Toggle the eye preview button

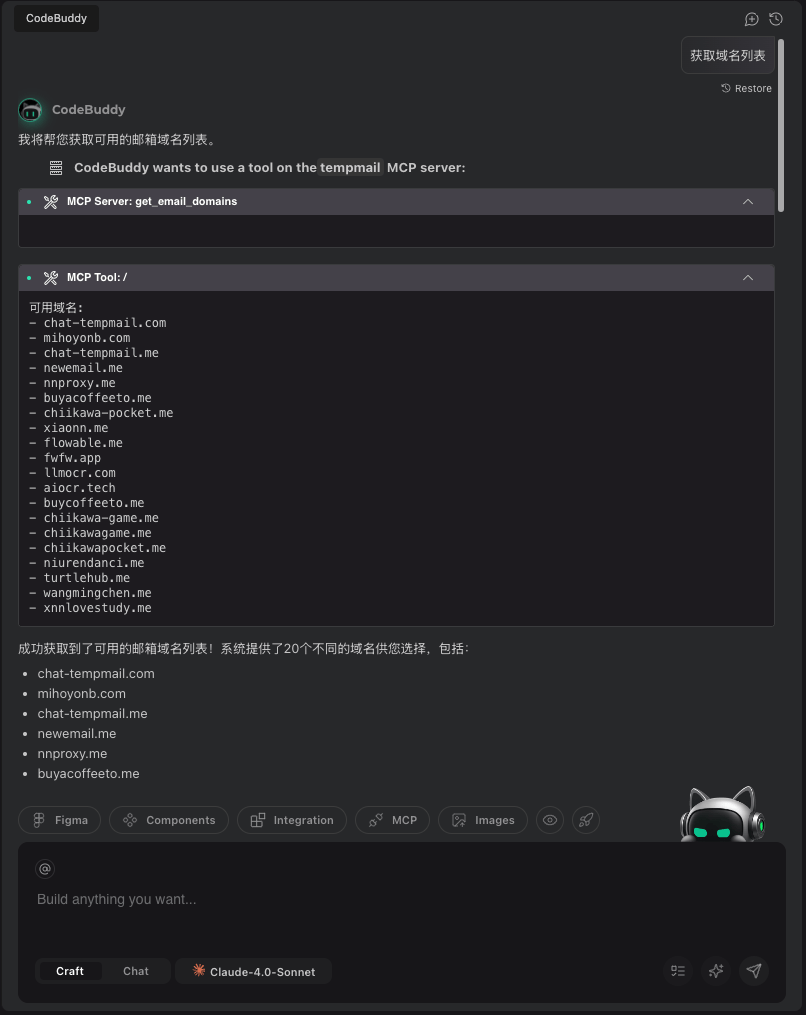(x=549, y=820)
